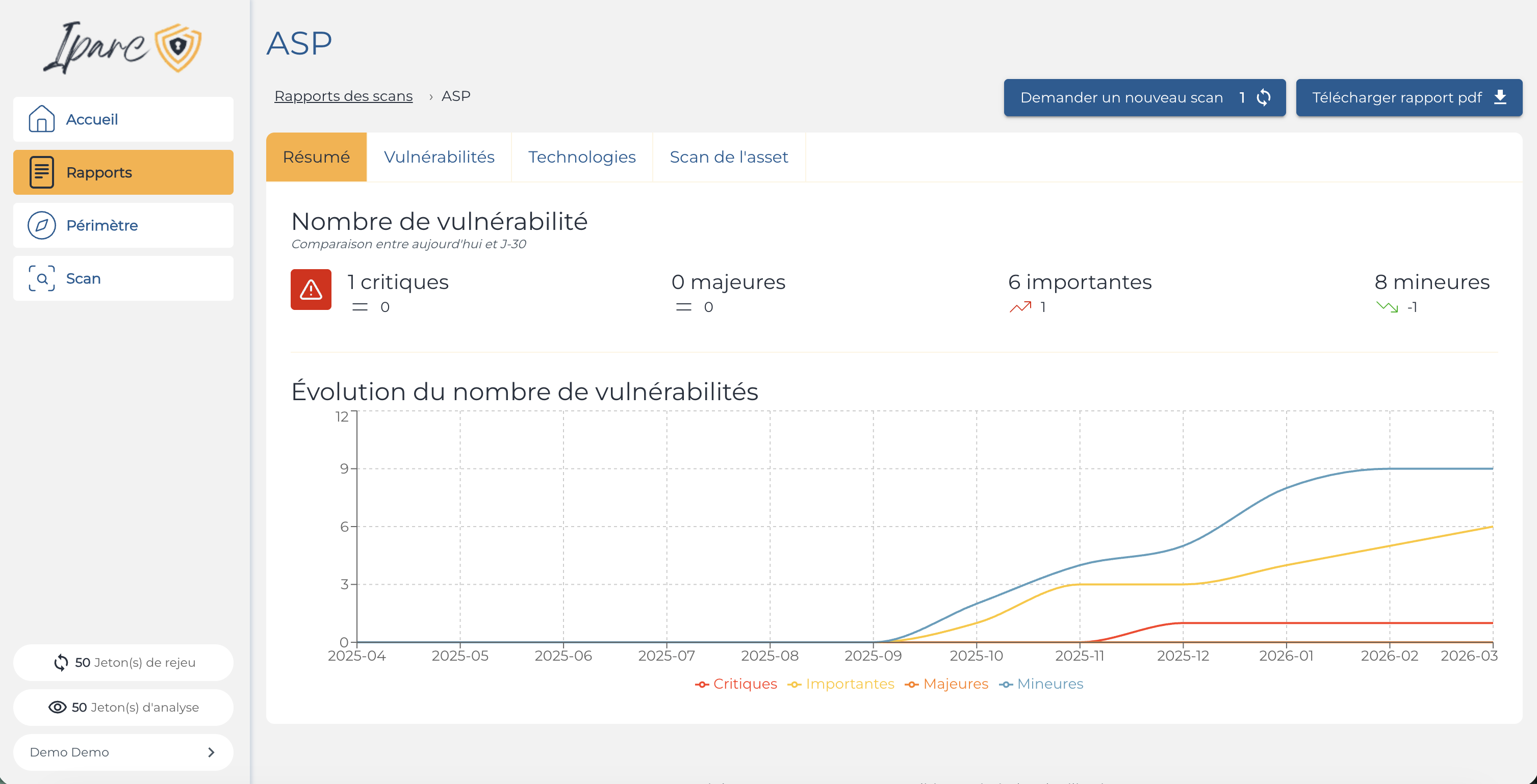
Task: Click the eye icon for analysis tokens
Action: click(x=57, y=707)
